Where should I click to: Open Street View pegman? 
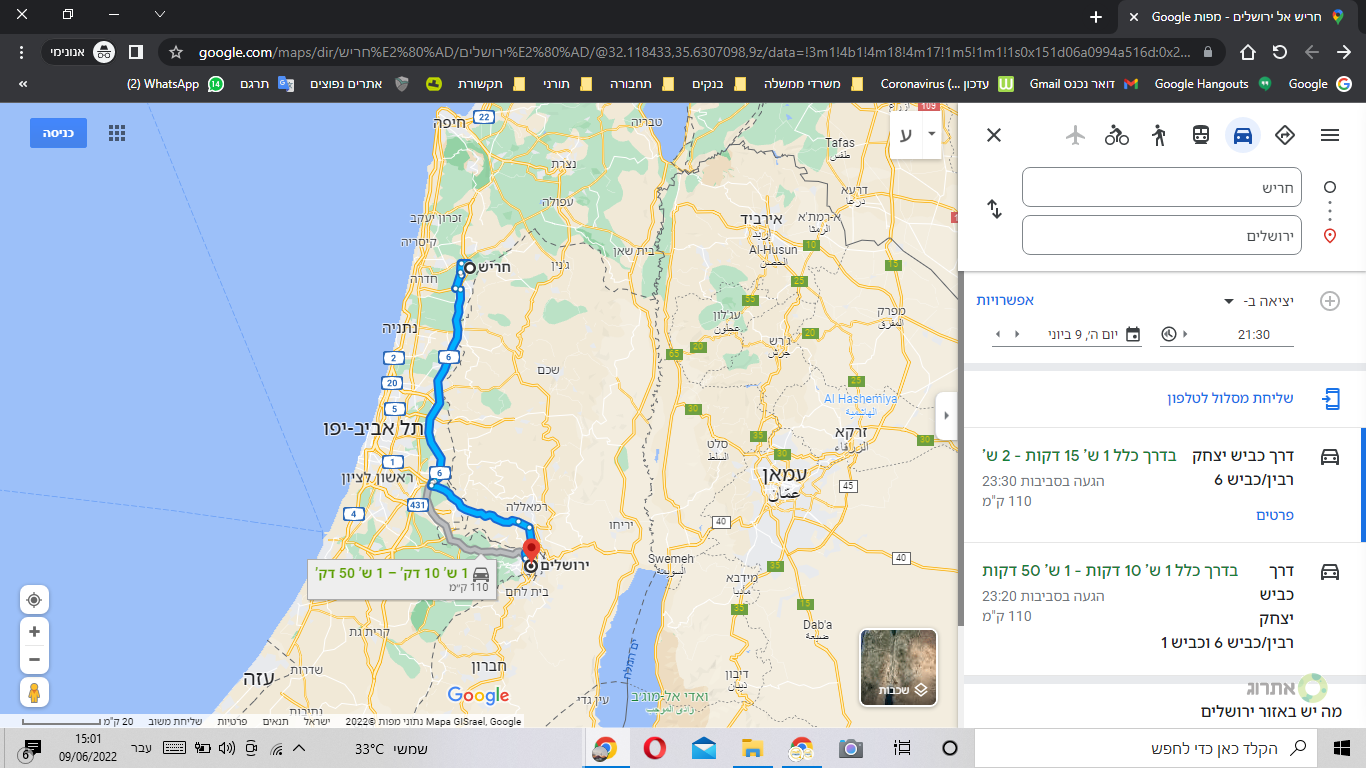pyautogui.click(x=34, y=692)
